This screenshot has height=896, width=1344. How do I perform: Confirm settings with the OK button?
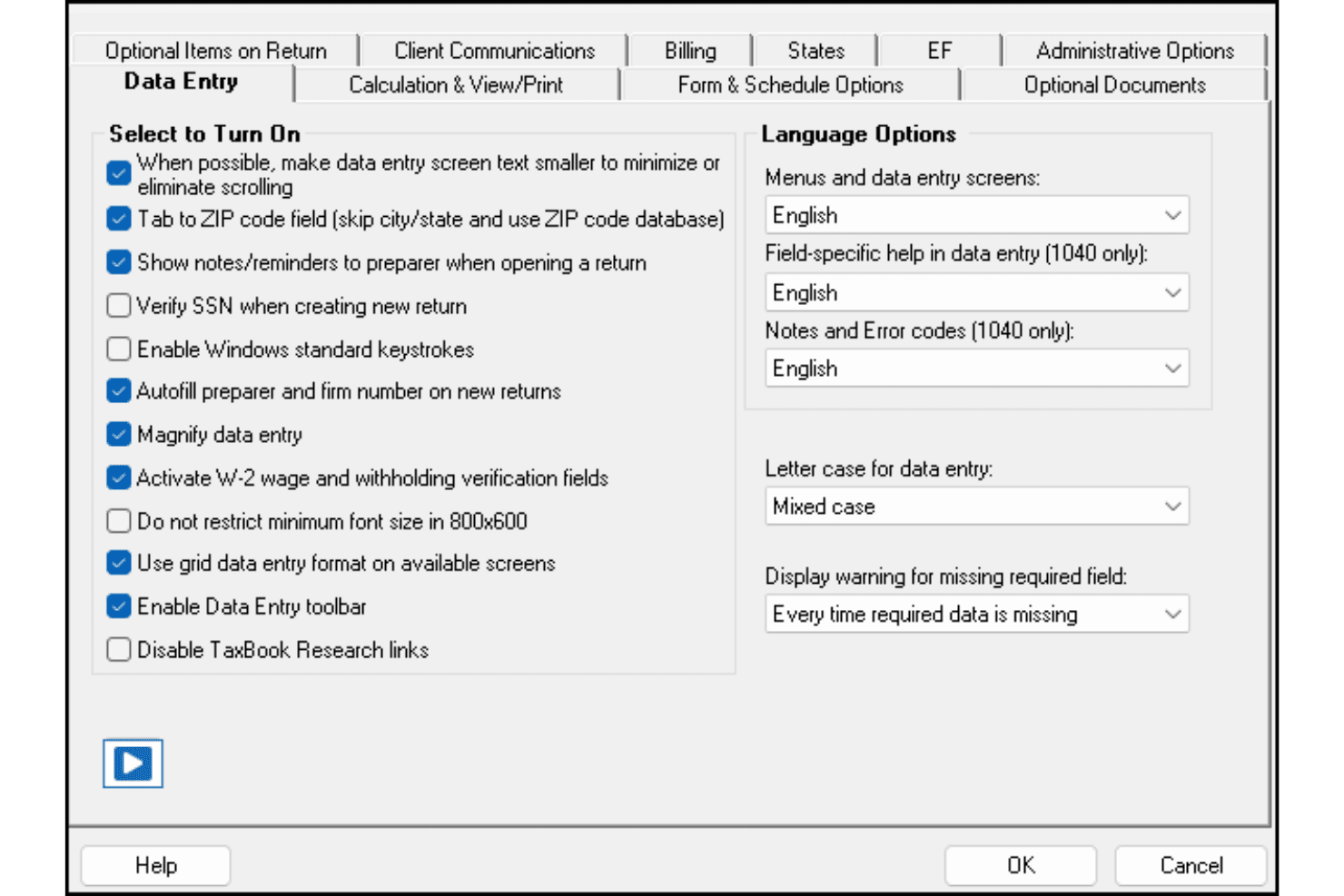[1021, 865]
